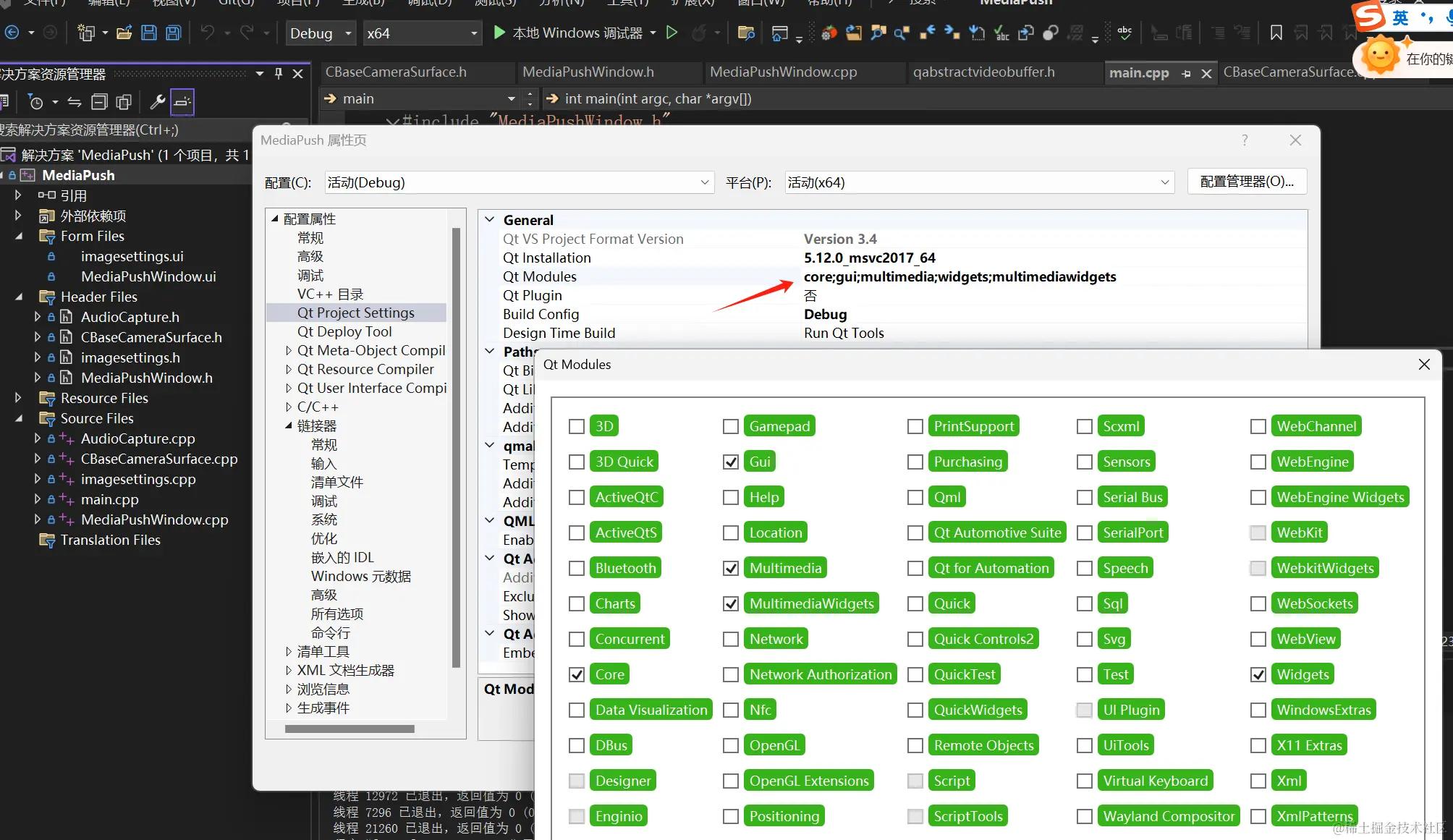Click the find in files folder icon
Viewport: 1453px width, 840px height.
[x=746, y=33]
